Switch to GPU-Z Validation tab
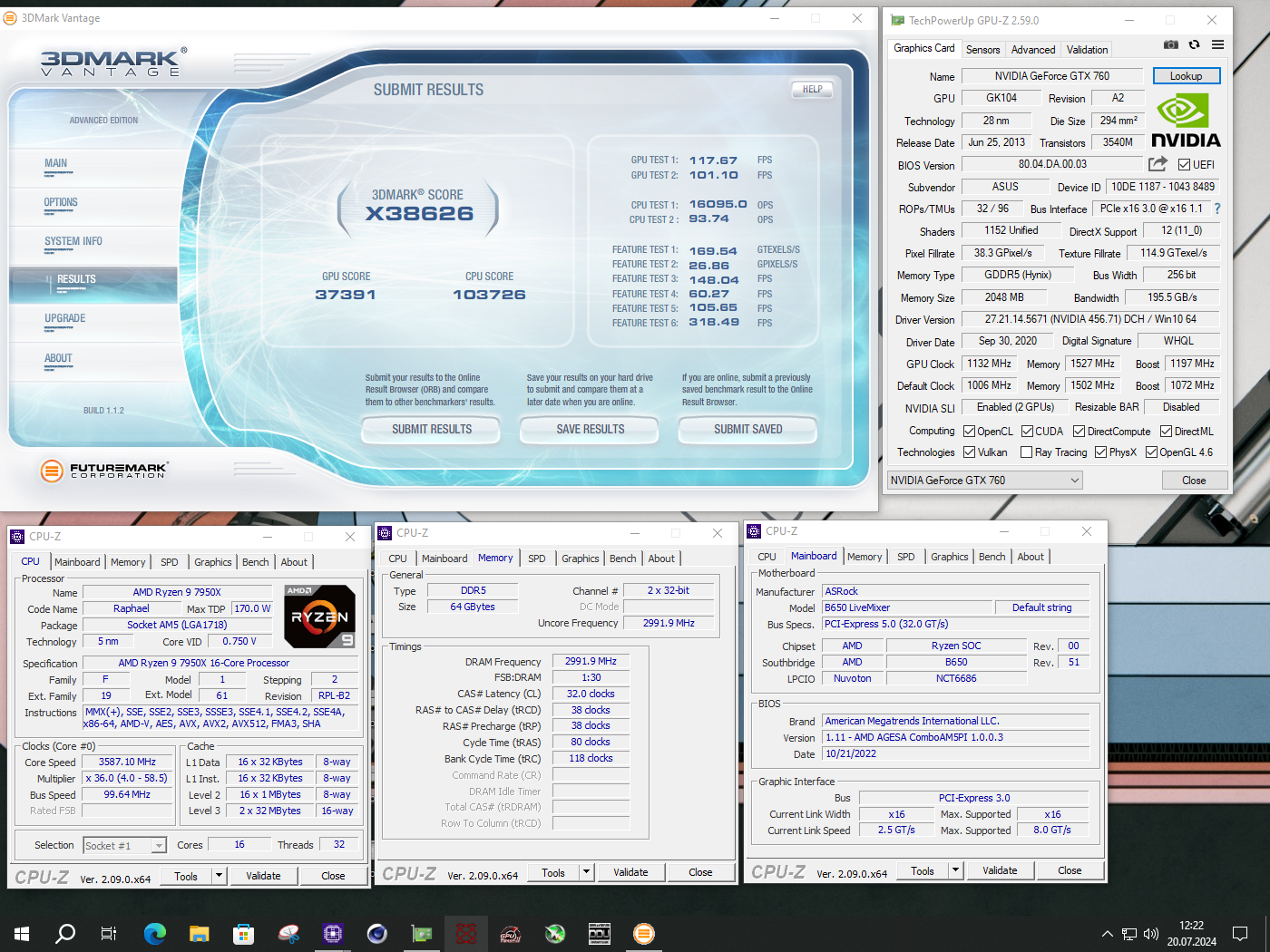The image size is (1270, 952). 1087,50
